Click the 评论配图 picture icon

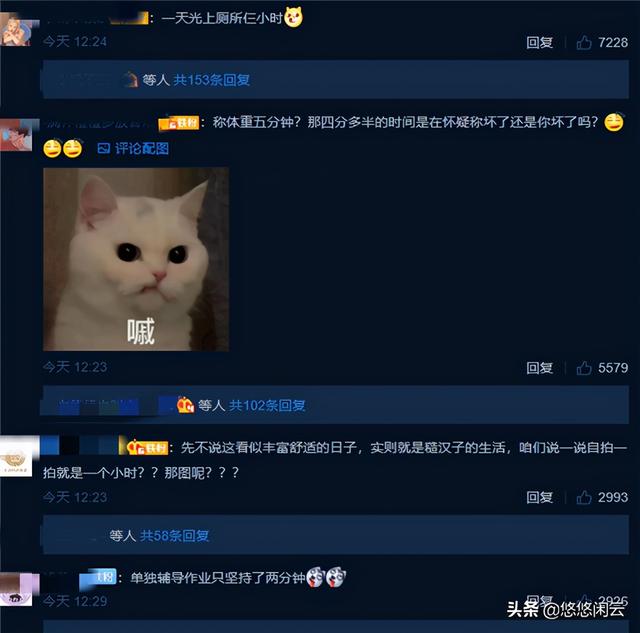tap(104, 148)
